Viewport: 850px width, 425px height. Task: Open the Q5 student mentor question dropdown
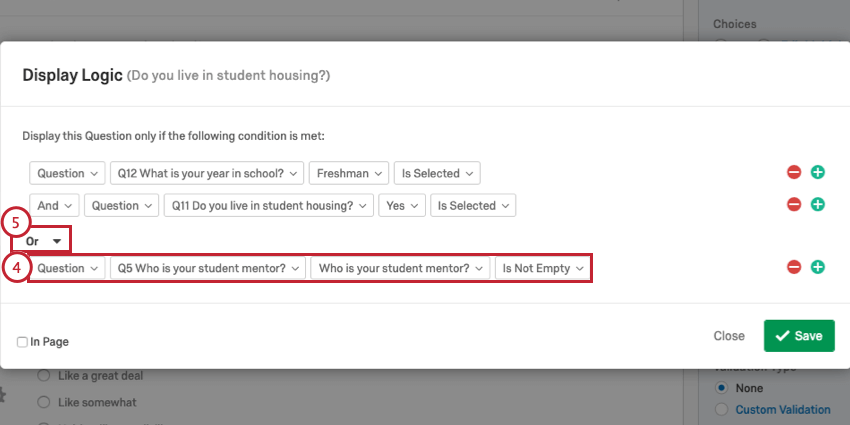(x=208, y=268)
